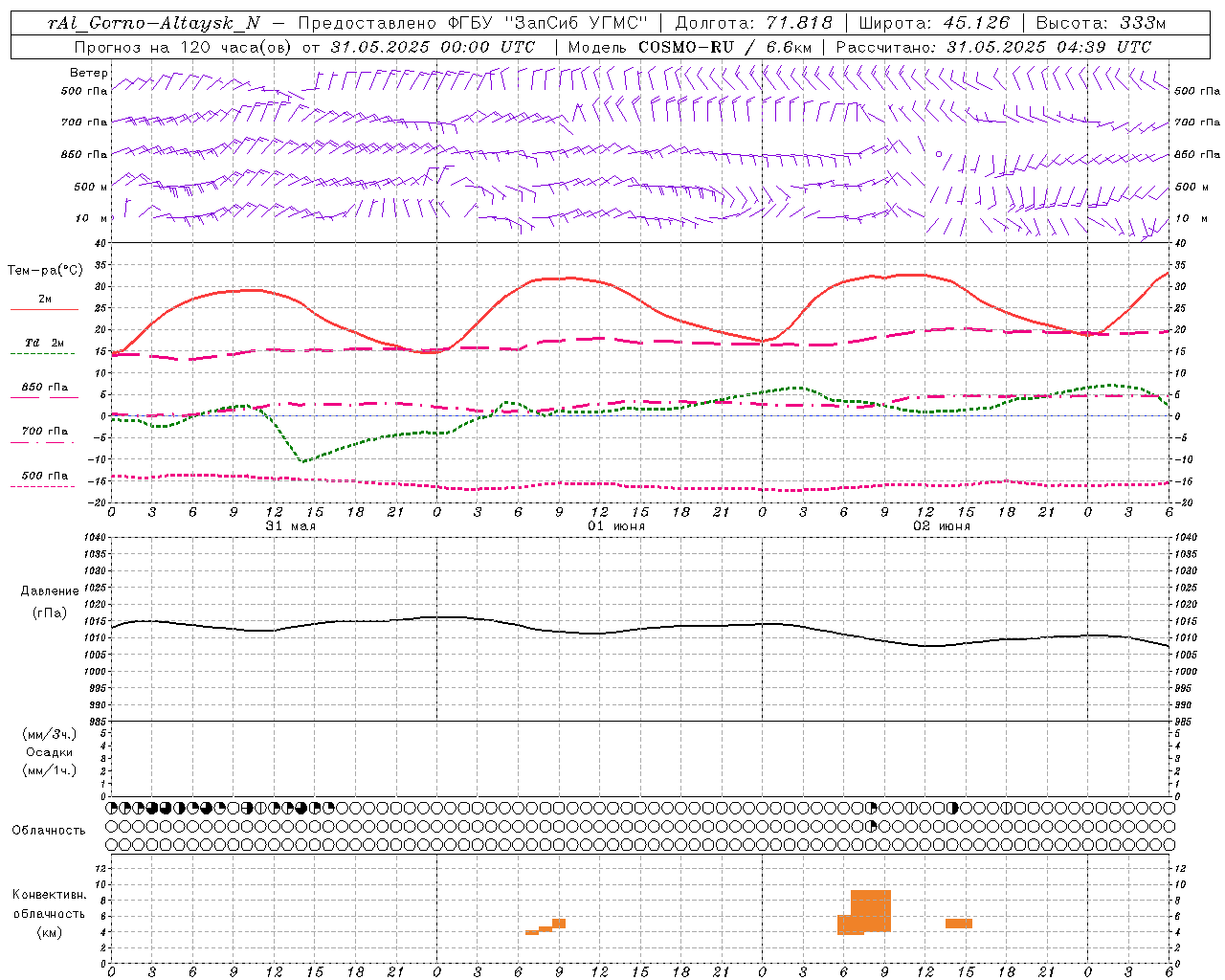Click the (км) convective cloud unit label
The width and height of the screenshot is (1225, 980).
pyautogui.click(x=50, y=931)
